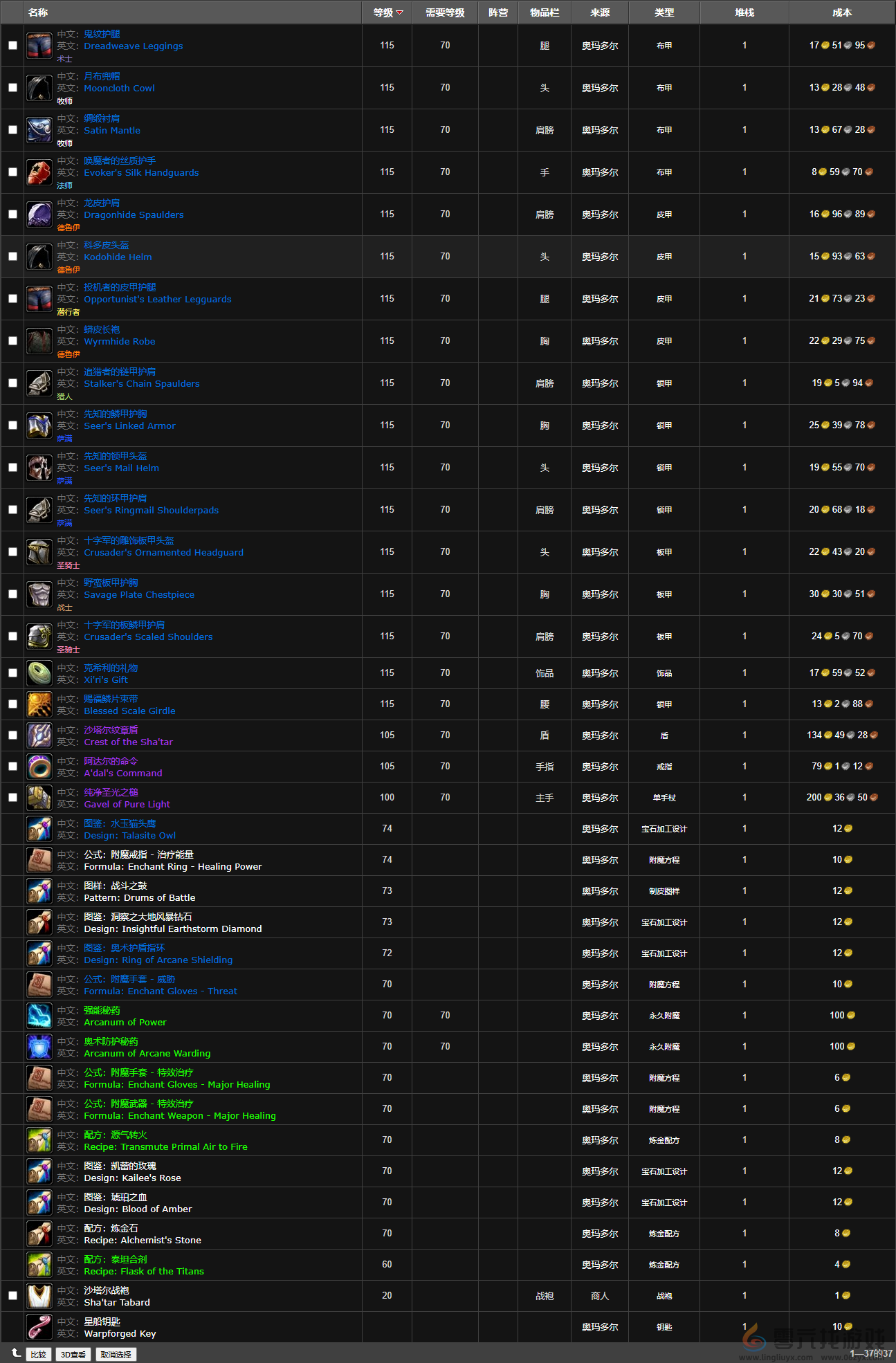
Task: Select the Sha'tar Tabard row checkbox
Action: point(12,1295)
